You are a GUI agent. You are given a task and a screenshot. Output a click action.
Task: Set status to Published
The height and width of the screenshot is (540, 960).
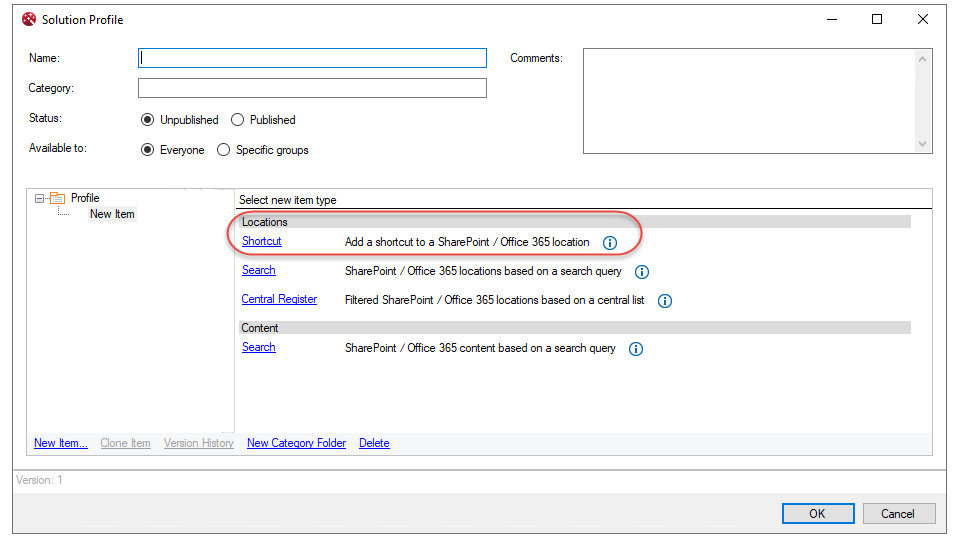(x=238, y=120)
